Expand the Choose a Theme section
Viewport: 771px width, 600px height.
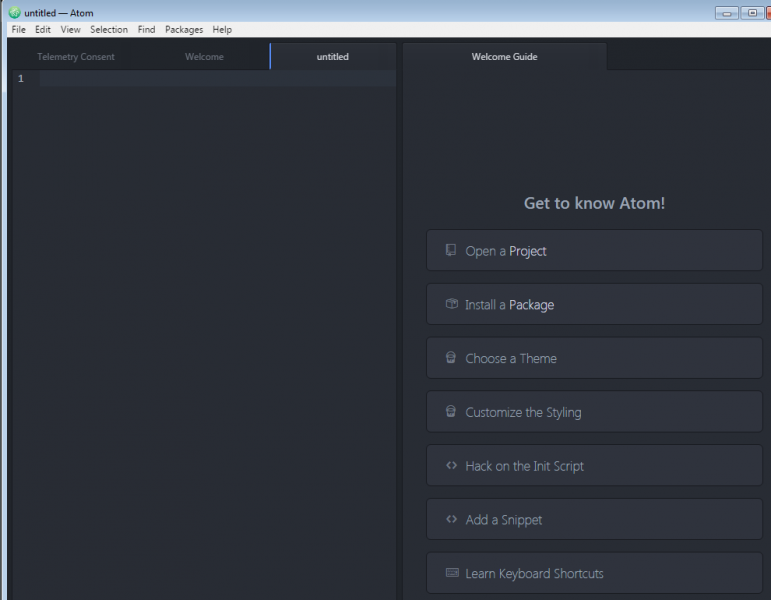pyautogui.click(x=594, y=358)
